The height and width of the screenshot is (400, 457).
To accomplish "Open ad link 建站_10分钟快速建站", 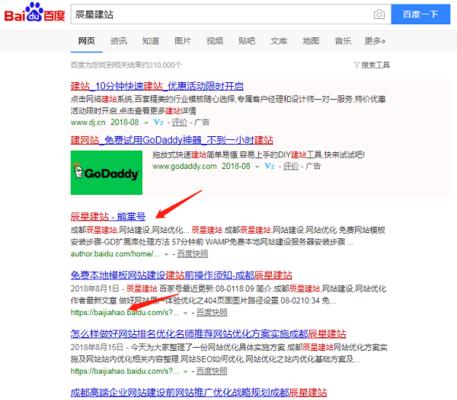I will [x=157, y=86].
